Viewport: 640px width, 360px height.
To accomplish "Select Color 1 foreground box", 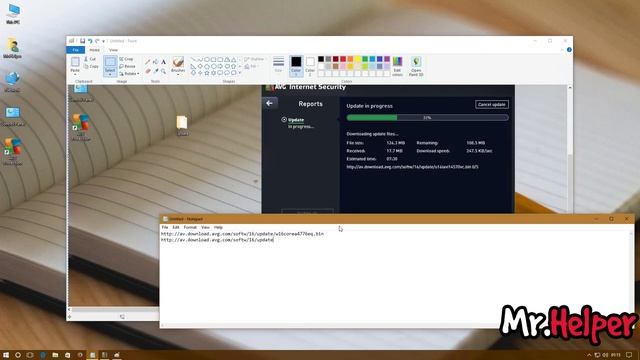I will click(x=296, y=66).
